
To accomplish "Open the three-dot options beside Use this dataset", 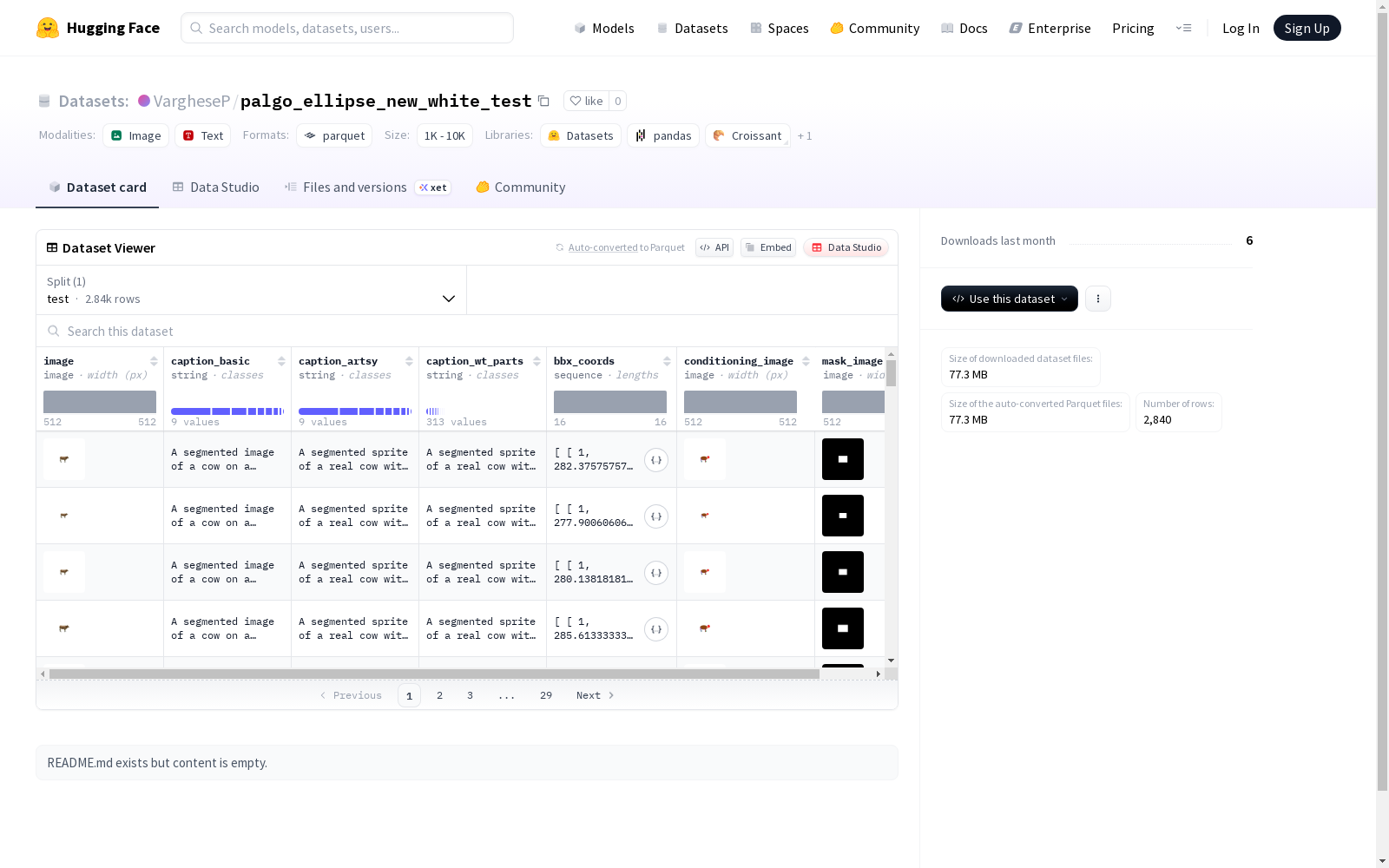I will coord(1098,299).
